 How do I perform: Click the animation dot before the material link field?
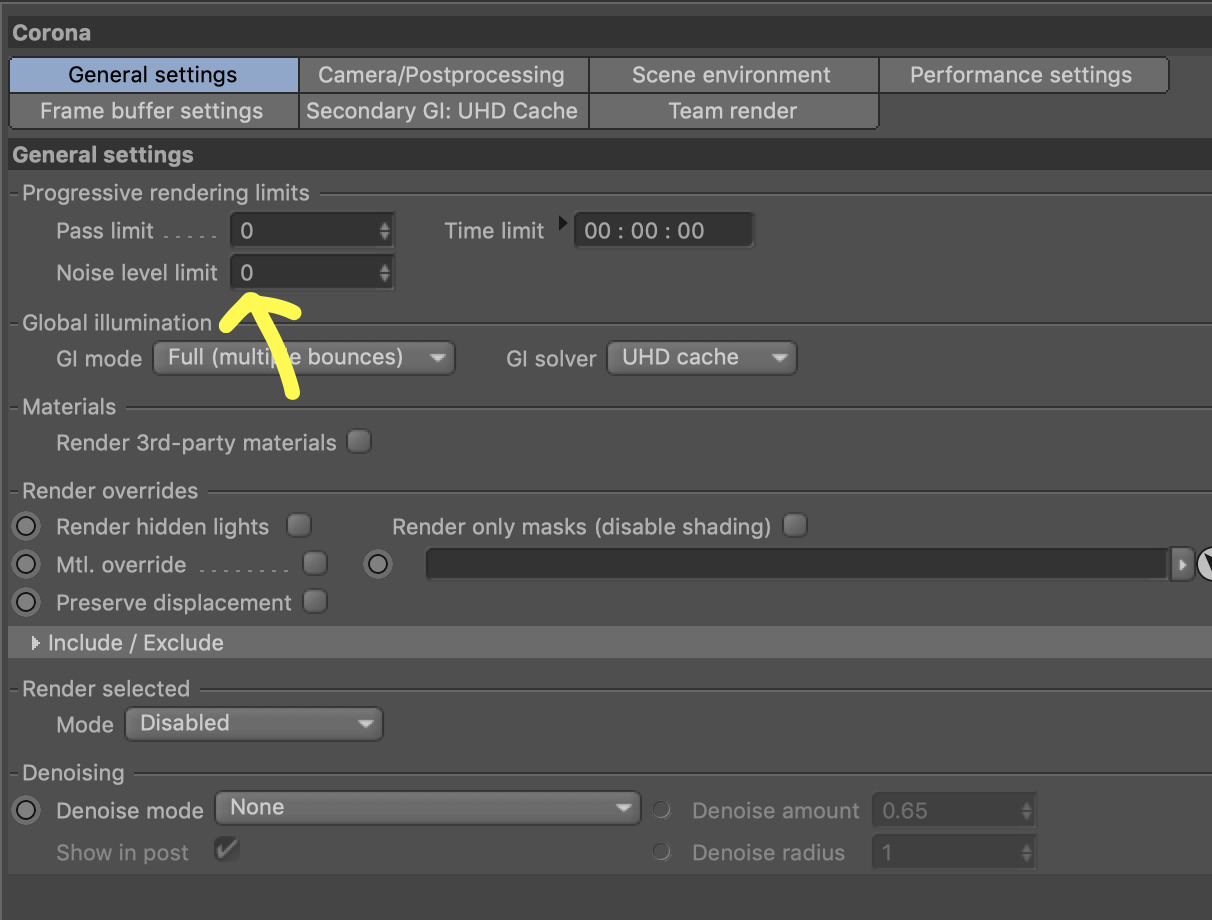378,564
